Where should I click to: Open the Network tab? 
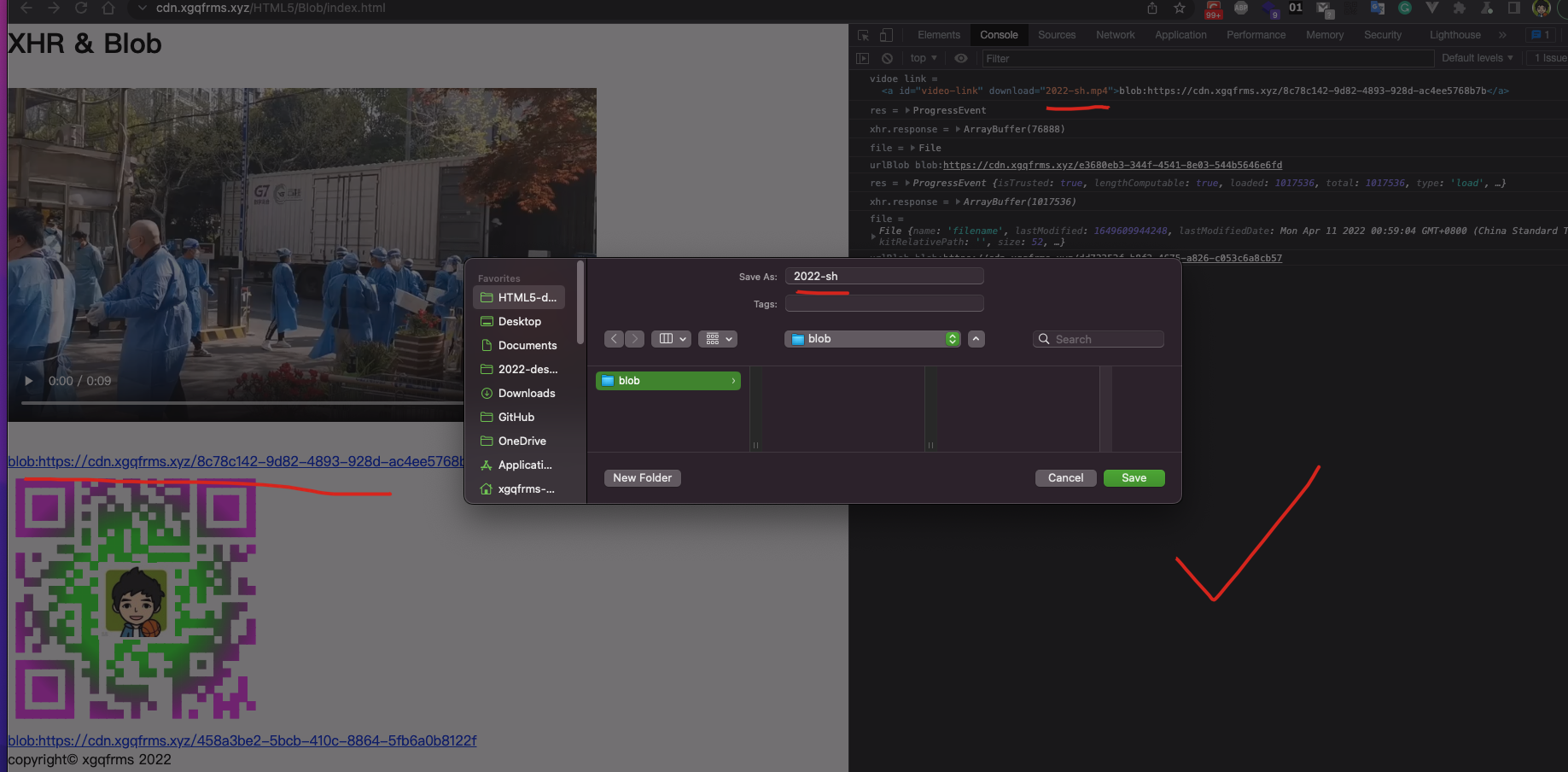(x=1116, y=35)
